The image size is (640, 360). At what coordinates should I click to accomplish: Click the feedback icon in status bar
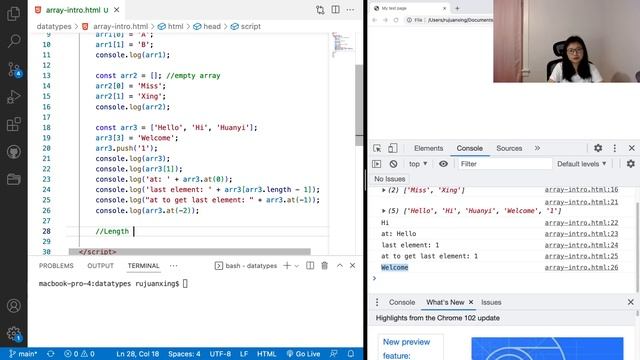[x=333, y=354]
